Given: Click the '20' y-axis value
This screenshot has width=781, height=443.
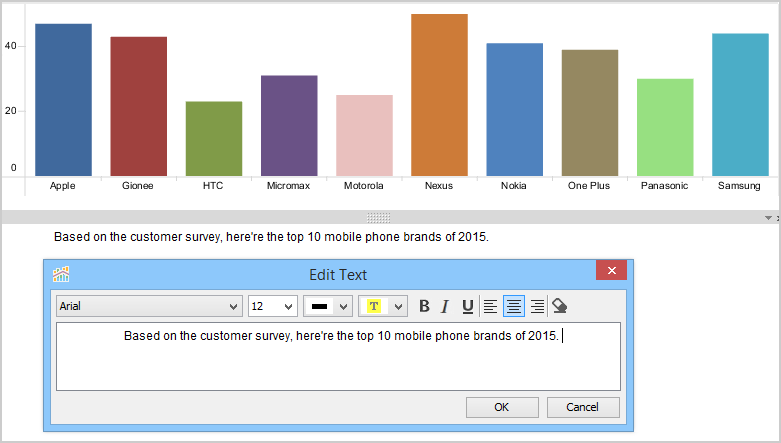Looking at the screenshot, I should pos(10,111).
